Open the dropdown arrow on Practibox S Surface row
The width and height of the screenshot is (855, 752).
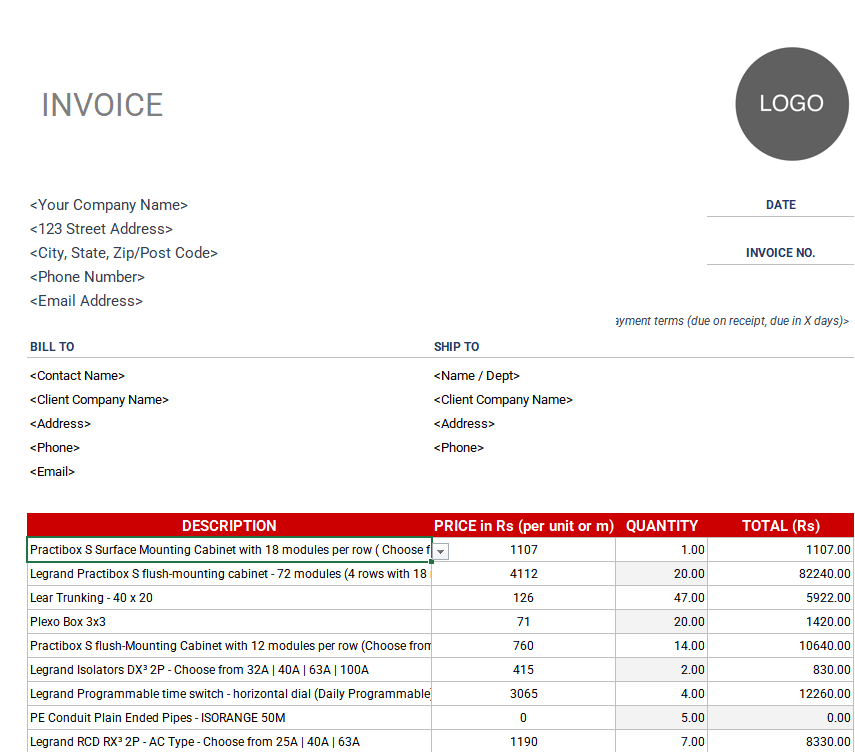441,551
